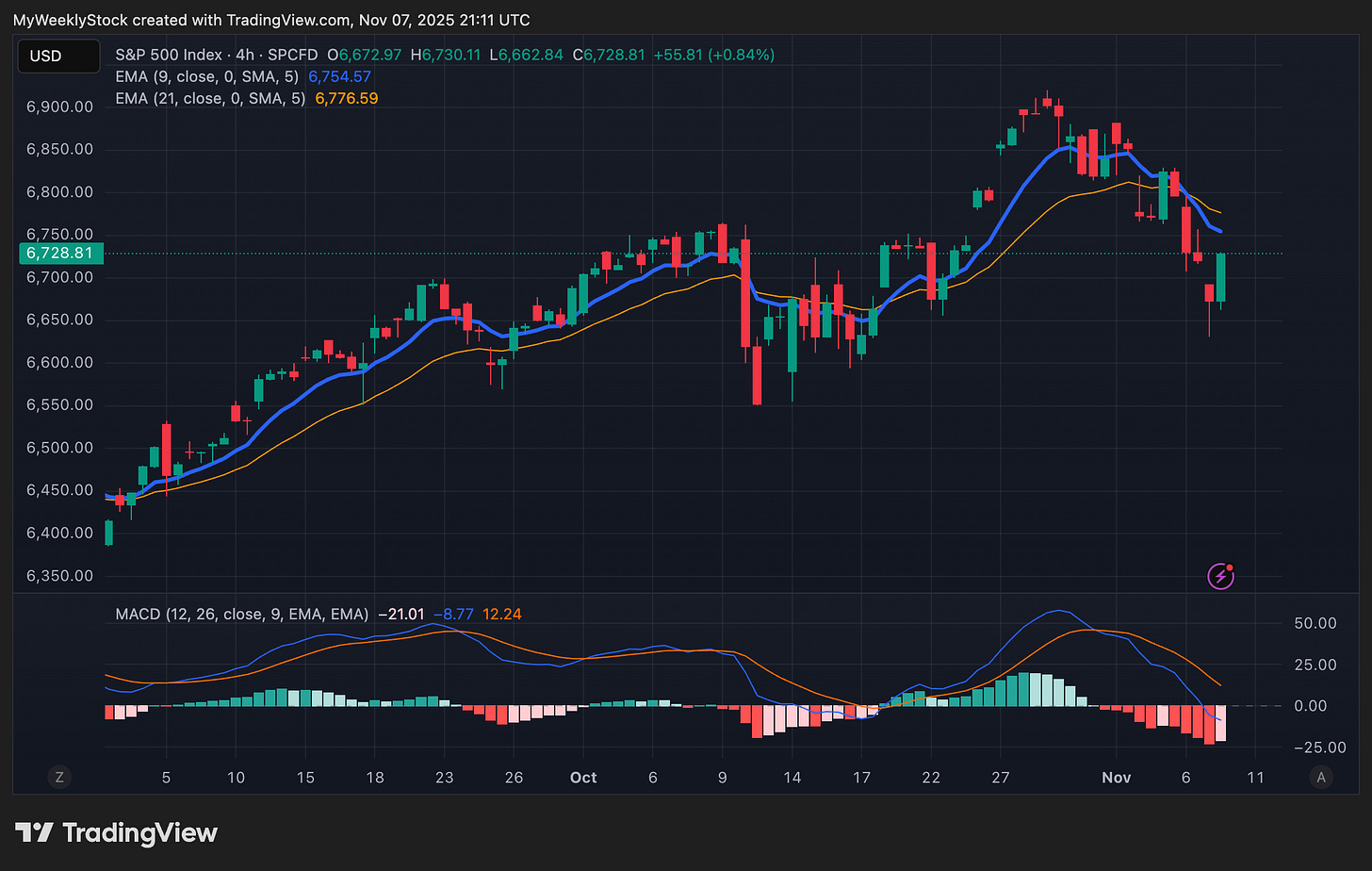Viewport: 1372px width, 871px height.
Task: Select the MACD indicator legend
Action: tap(241, 614)
